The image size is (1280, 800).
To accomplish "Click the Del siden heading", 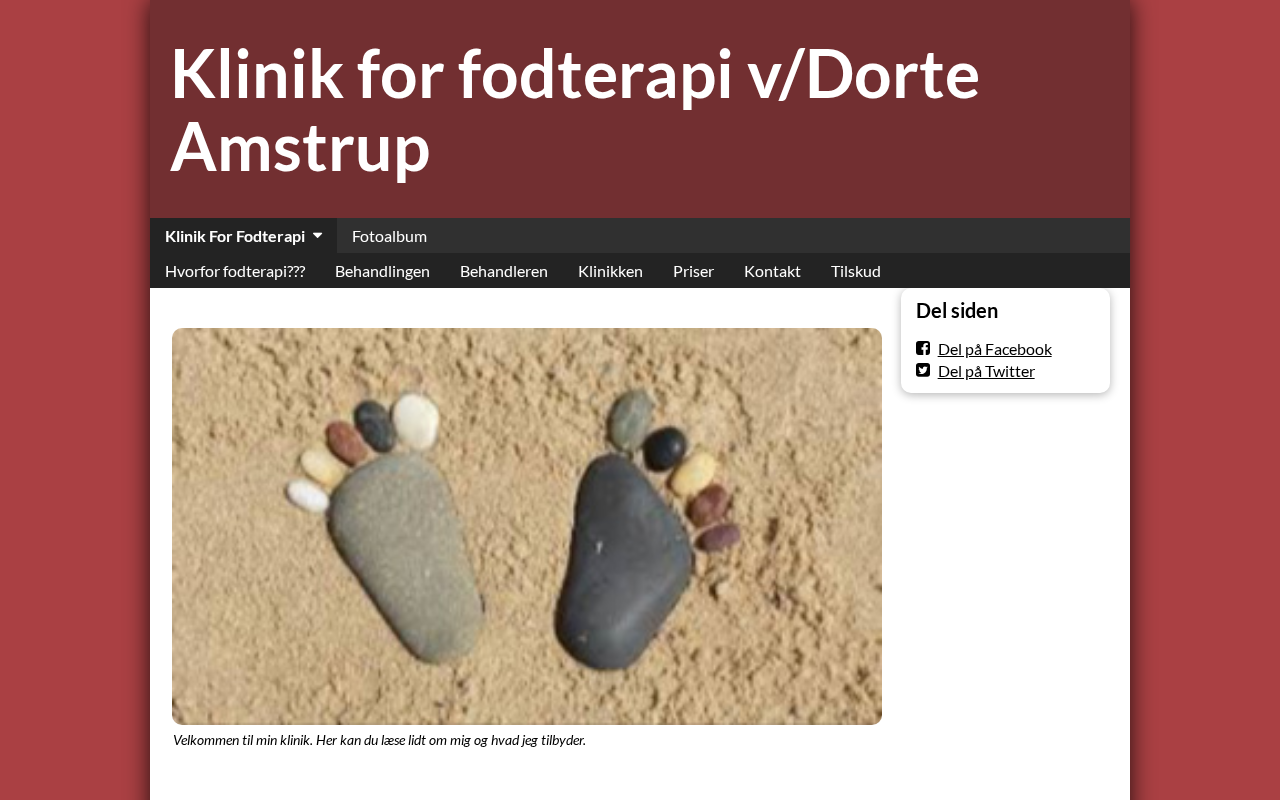I will [957, 310].
